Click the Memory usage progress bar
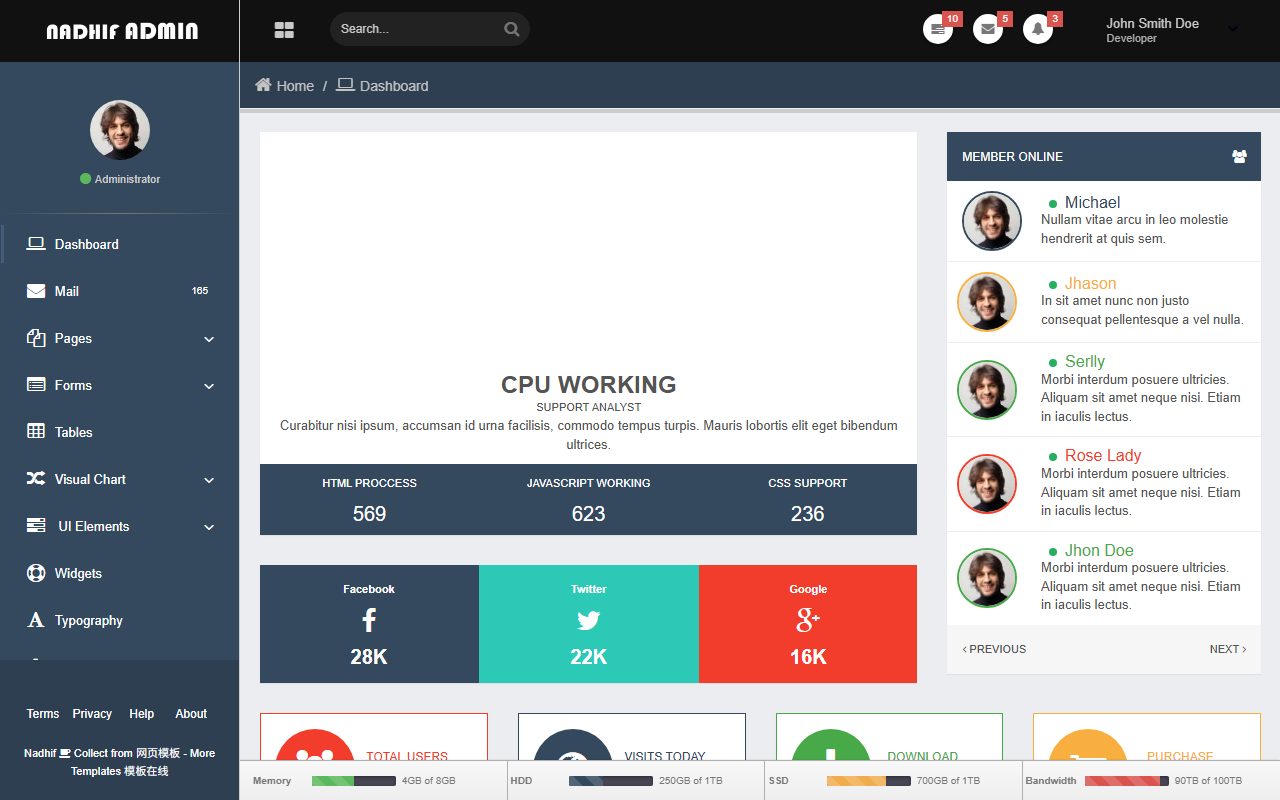This screenshot has height=800, width=1280. (354, 781)
